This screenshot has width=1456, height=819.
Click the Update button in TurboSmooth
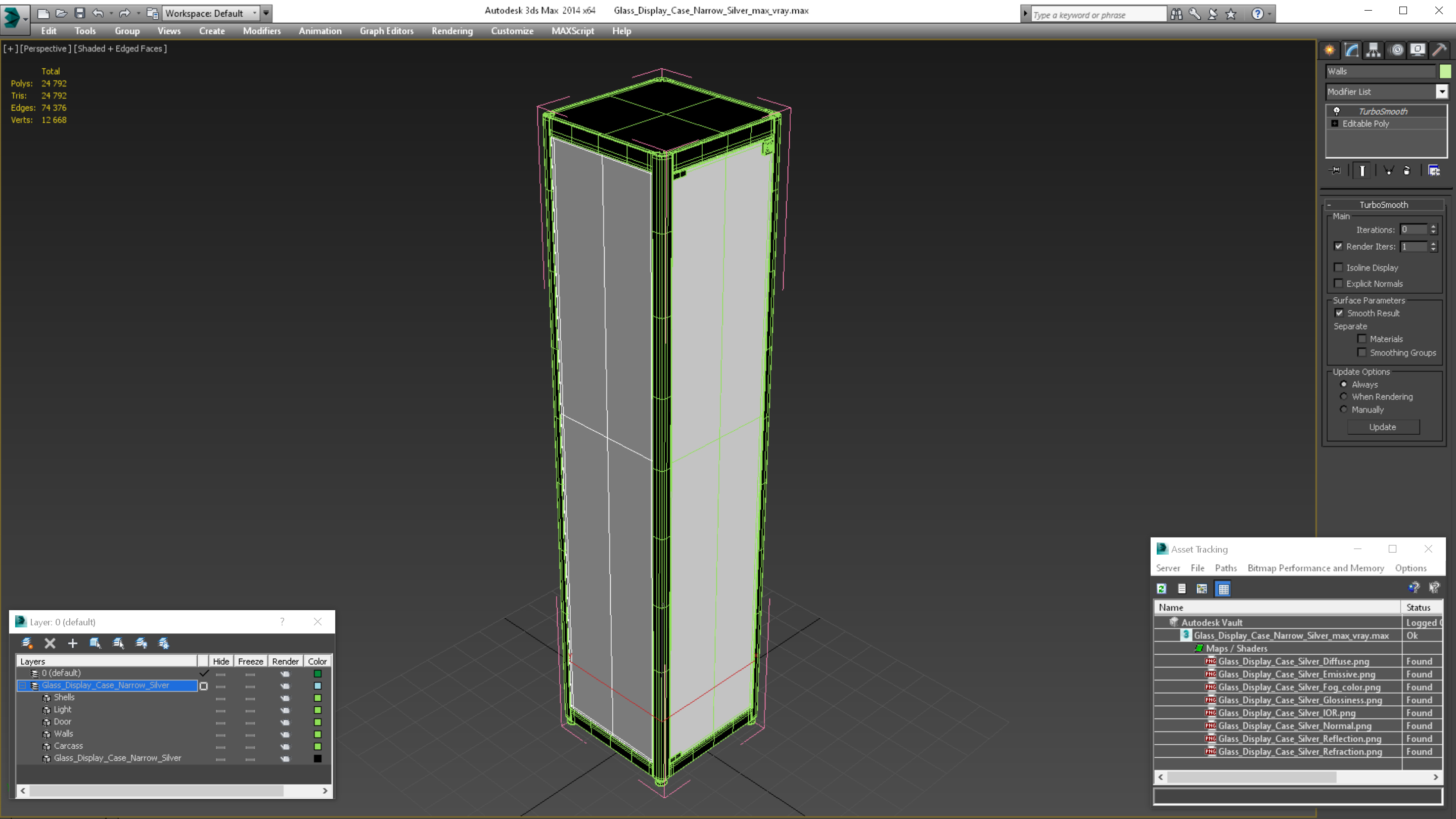tap(1382, 427)
